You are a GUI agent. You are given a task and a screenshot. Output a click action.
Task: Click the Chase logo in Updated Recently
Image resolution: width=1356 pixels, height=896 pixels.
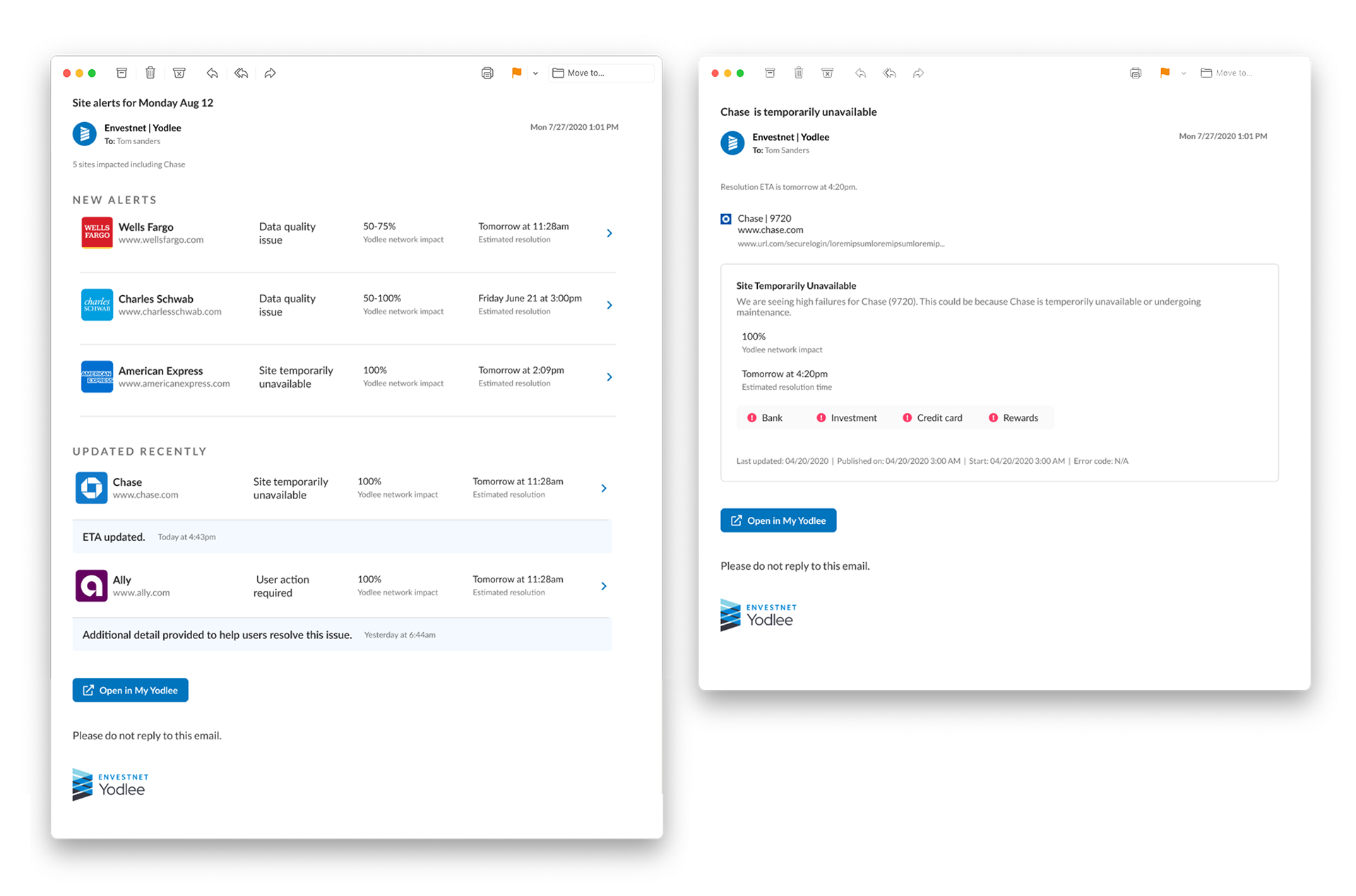point(91,488)
